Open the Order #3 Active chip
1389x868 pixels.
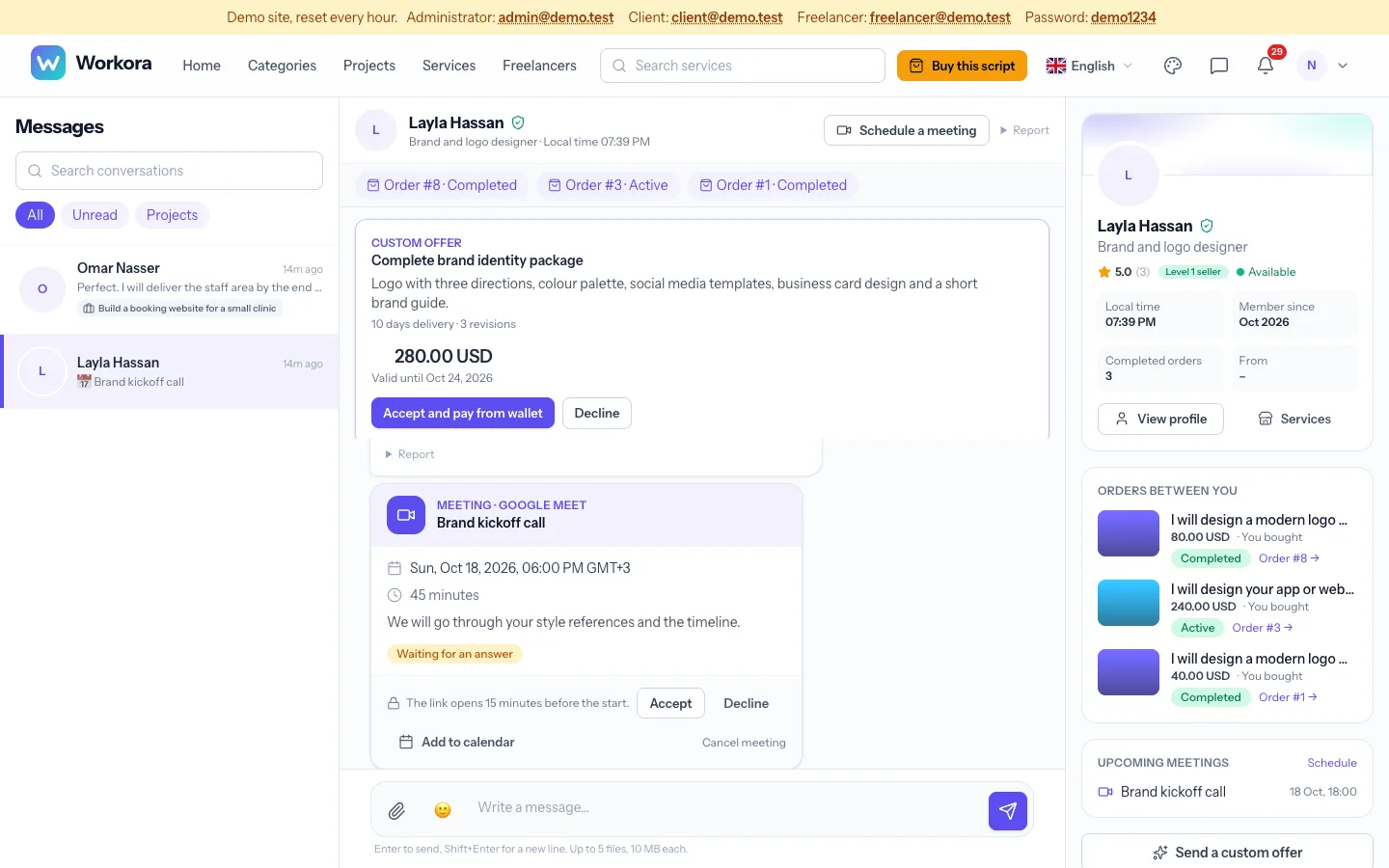pos(608,185)
